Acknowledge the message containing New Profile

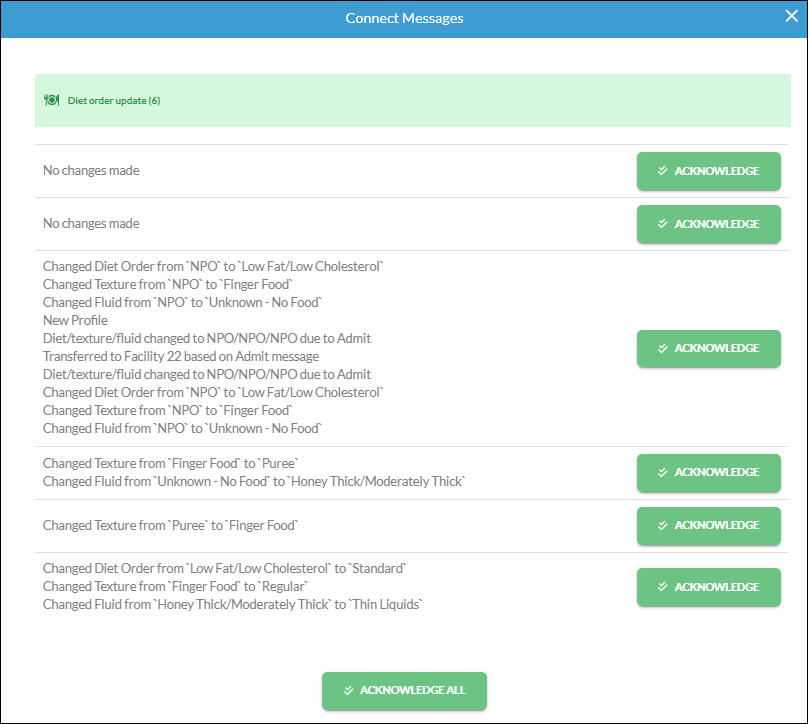[709, 348]
